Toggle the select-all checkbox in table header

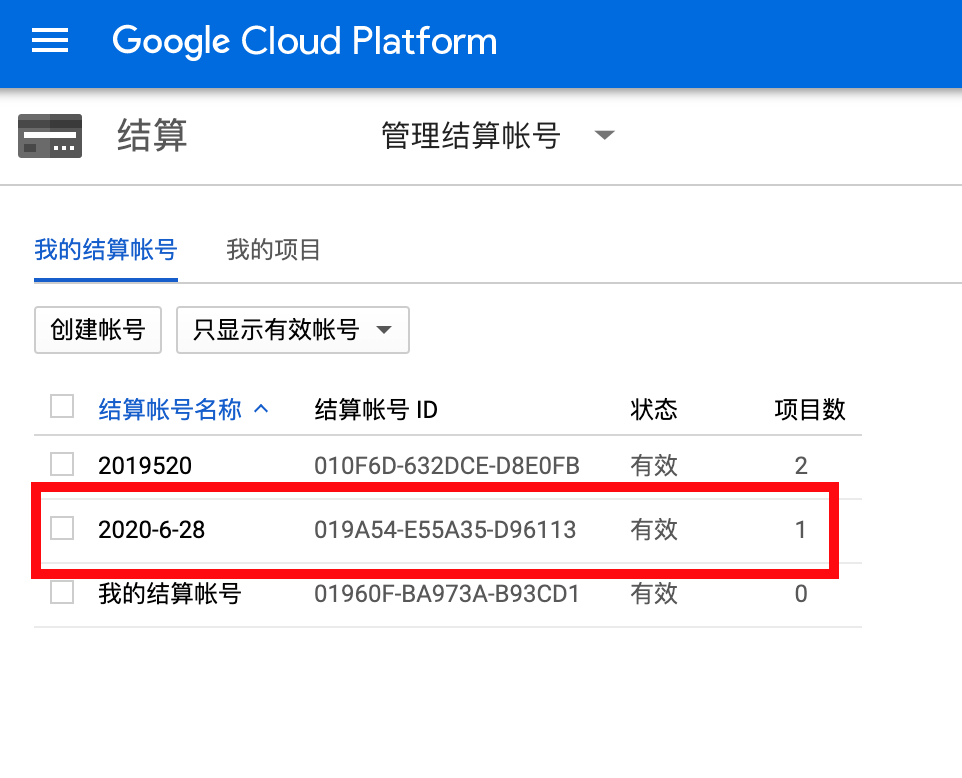click(62, 406)
